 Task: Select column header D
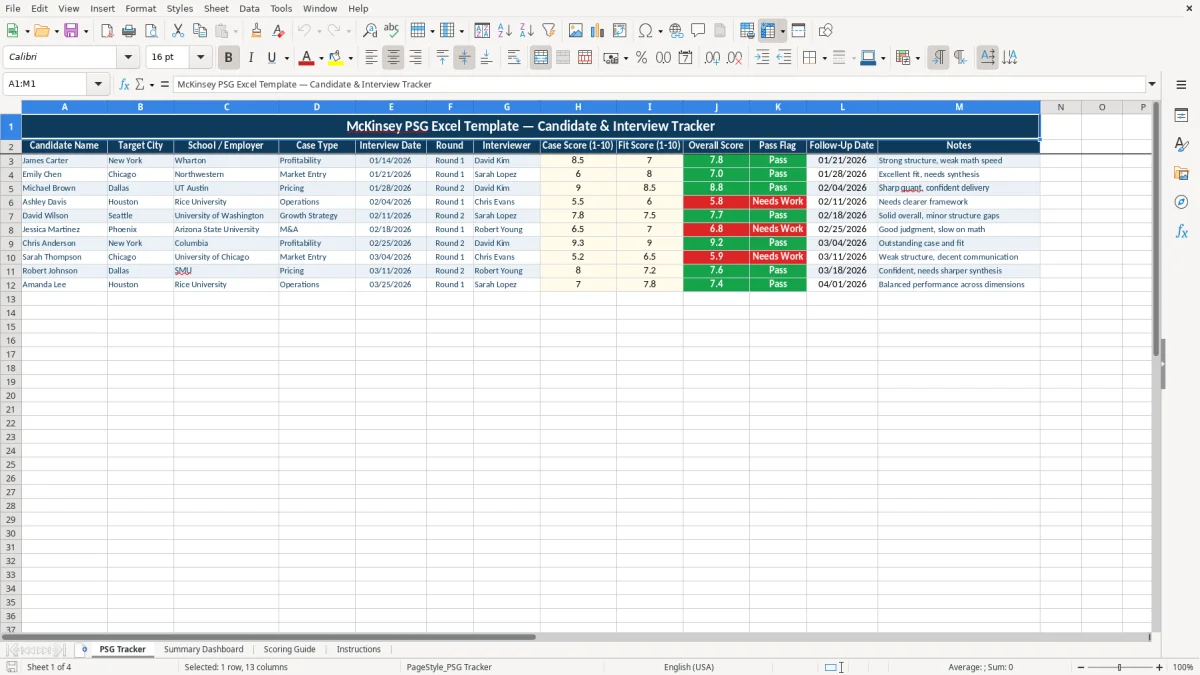[317, 107]
